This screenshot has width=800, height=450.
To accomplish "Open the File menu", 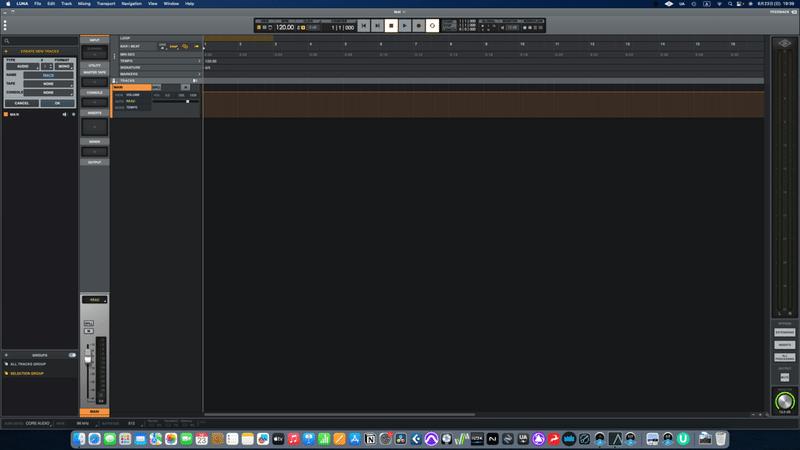I will (37, 4).
